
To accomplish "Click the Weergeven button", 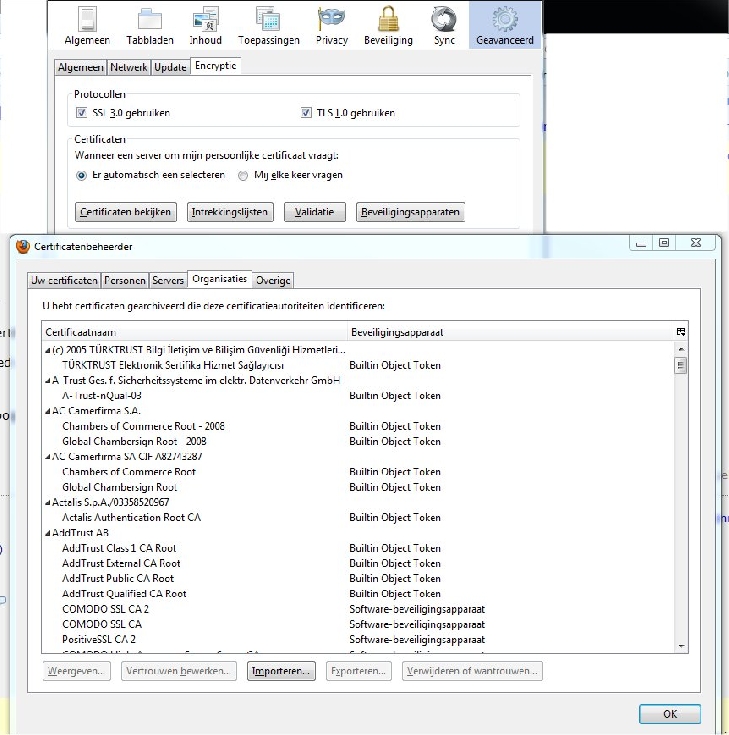I will (x=76, y=671).
